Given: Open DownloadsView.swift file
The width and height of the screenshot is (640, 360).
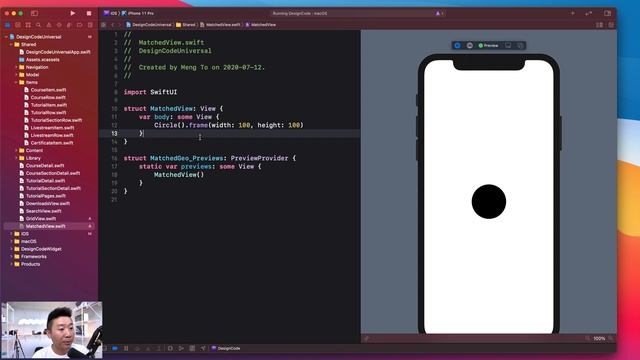Looking at the screenshot, I should [44, 203].
